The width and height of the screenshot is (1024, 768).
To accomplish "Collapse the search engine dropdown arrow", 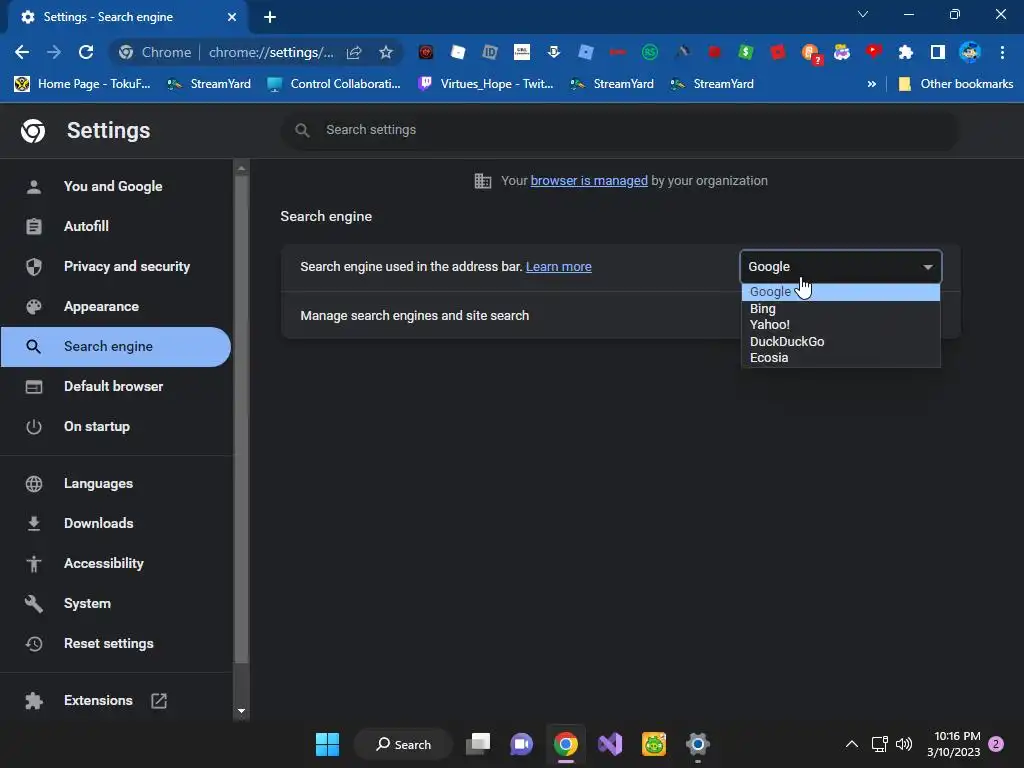I will click(927, 266).
